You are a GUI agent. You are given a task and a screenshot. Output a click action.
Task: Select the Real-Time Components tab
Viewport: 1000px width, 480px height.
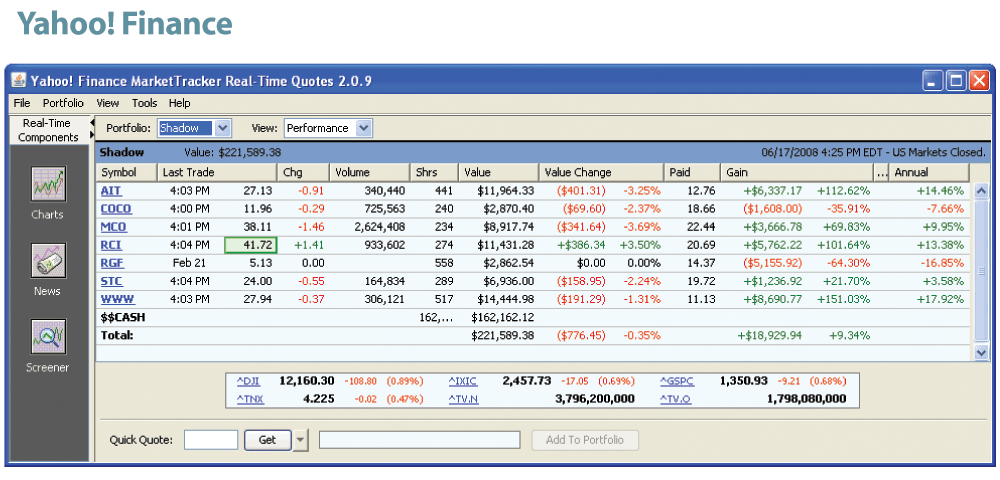[x=48, y=130]
